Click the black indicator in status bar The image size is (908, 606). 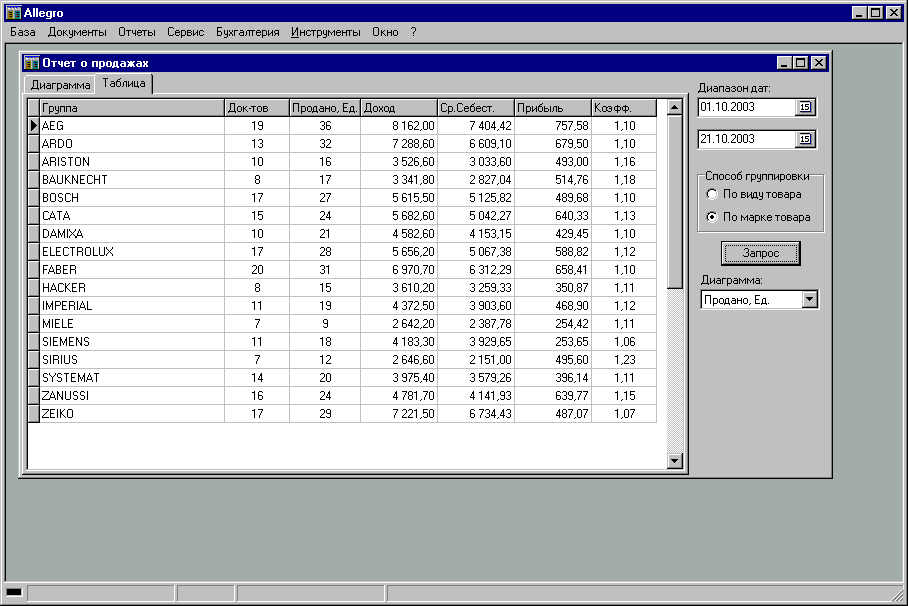pos(14,592)
